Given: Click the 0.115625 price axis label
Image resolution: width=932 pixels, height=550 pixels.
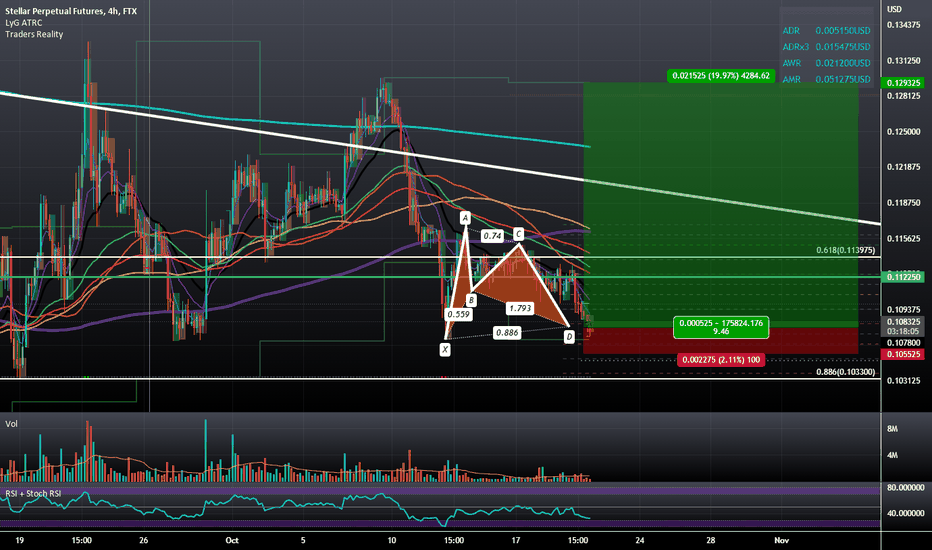Looking at the screenshot, I should coord(903,238).
